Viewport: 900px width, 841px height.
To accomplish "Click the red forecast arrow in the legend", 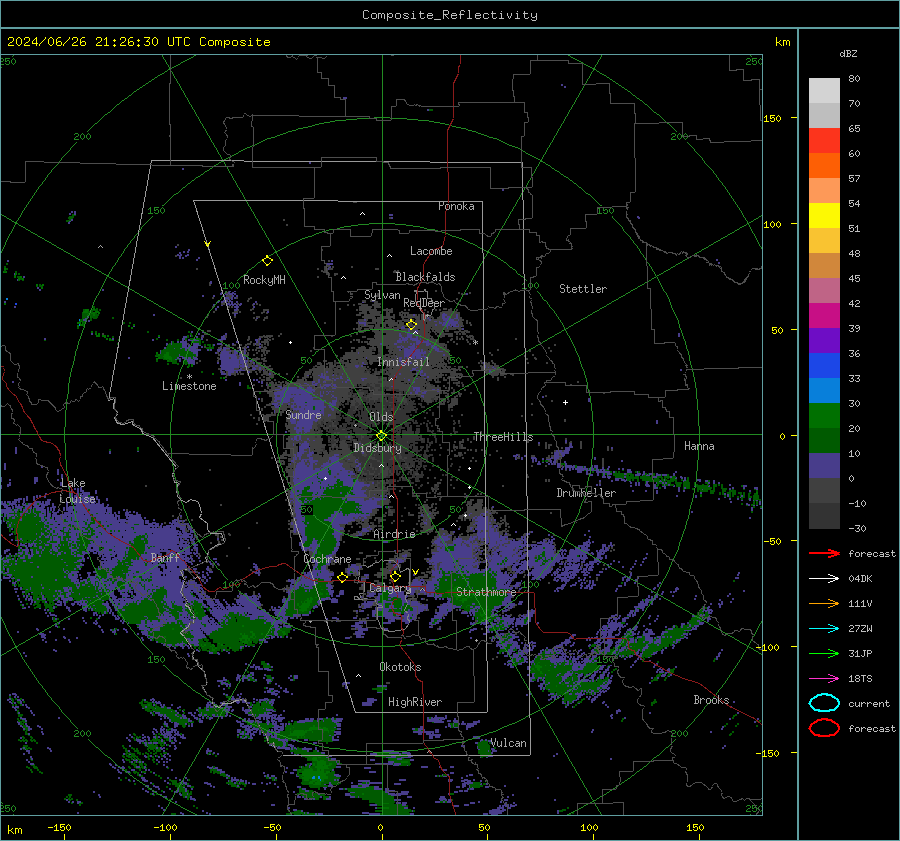I will [824, 553].
